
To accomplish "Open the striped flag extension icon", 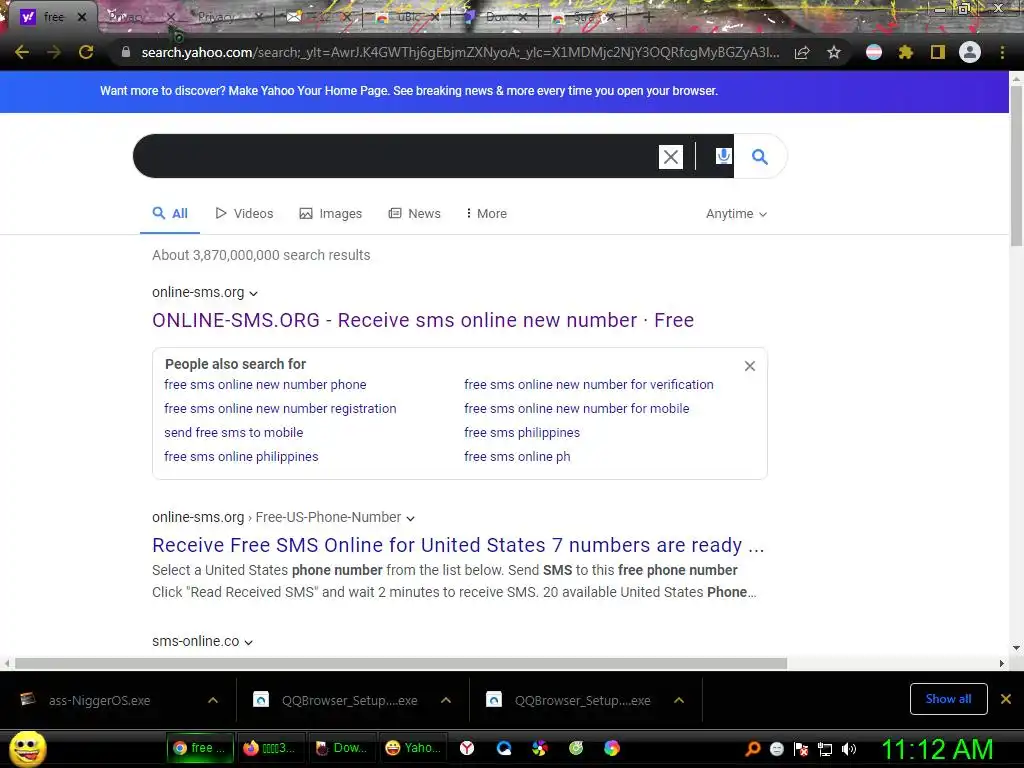I will [874, 52].
